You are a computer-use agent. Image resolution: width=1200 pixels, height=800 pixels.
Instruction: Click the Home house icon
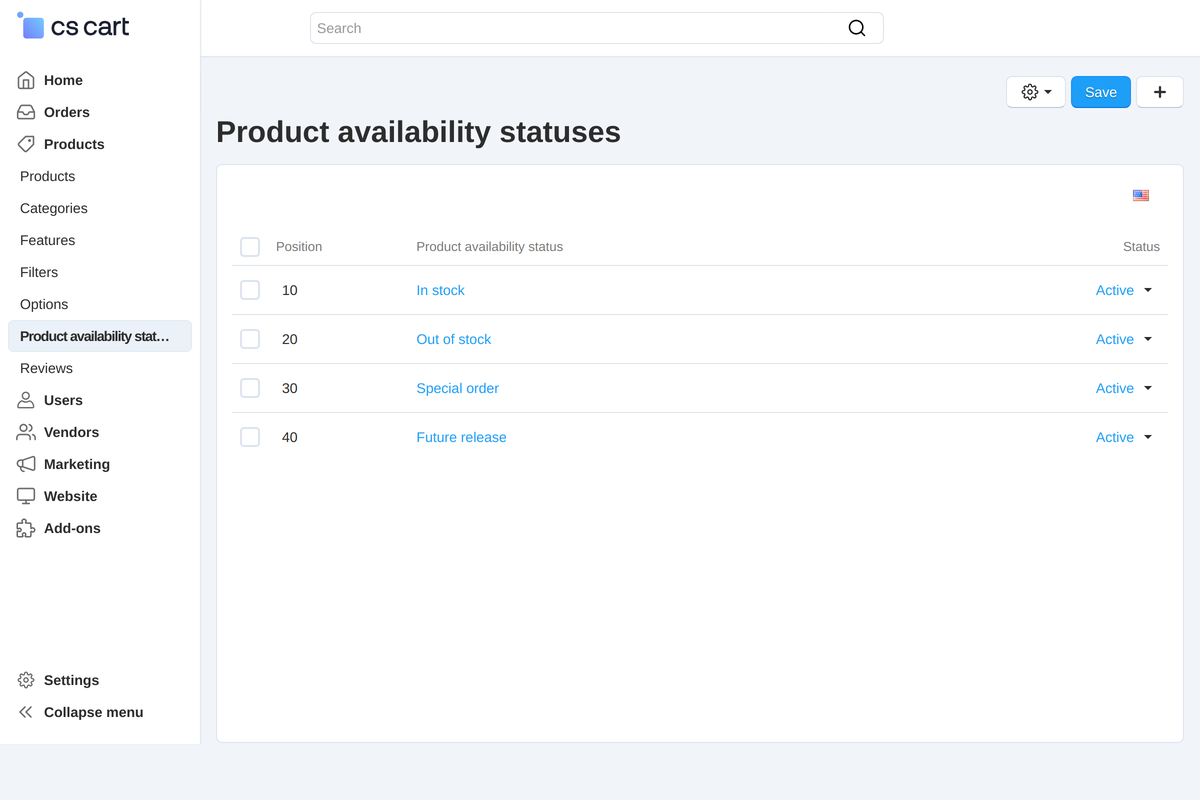[26, 80]
